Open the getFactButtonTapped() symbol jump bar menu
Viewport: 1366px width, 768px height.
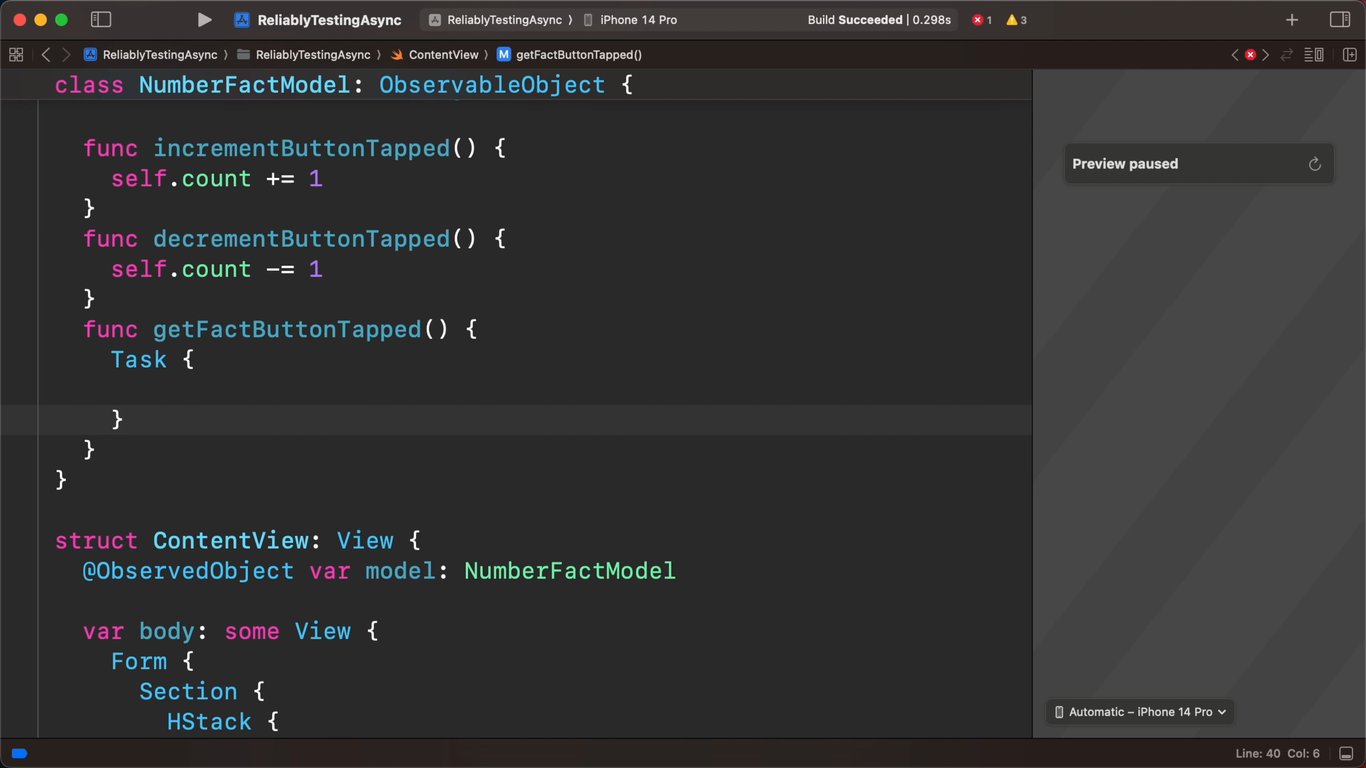(x=569, y=55)
